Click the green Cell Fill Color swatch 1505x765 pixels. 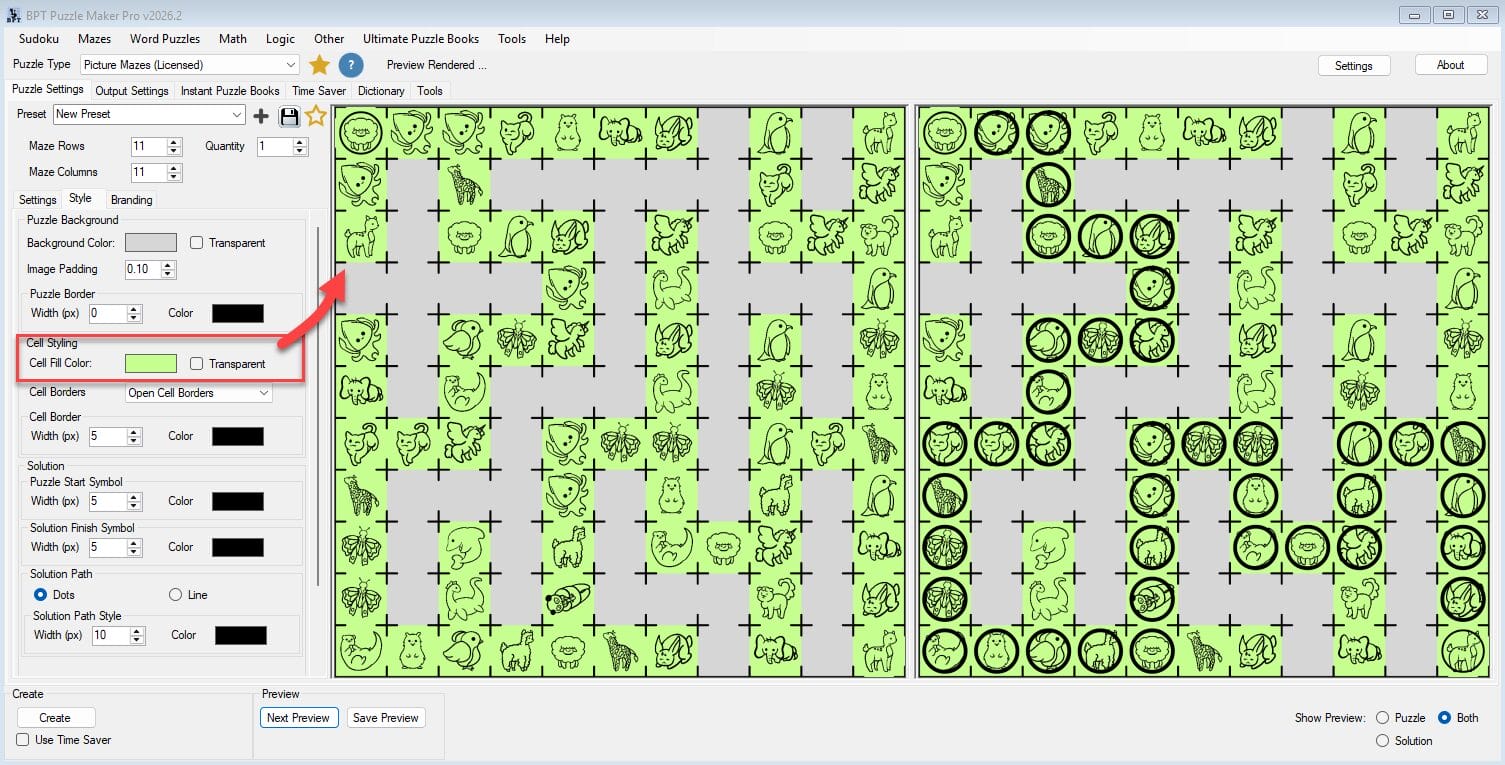pyautogui.click(x=150, y=364)
